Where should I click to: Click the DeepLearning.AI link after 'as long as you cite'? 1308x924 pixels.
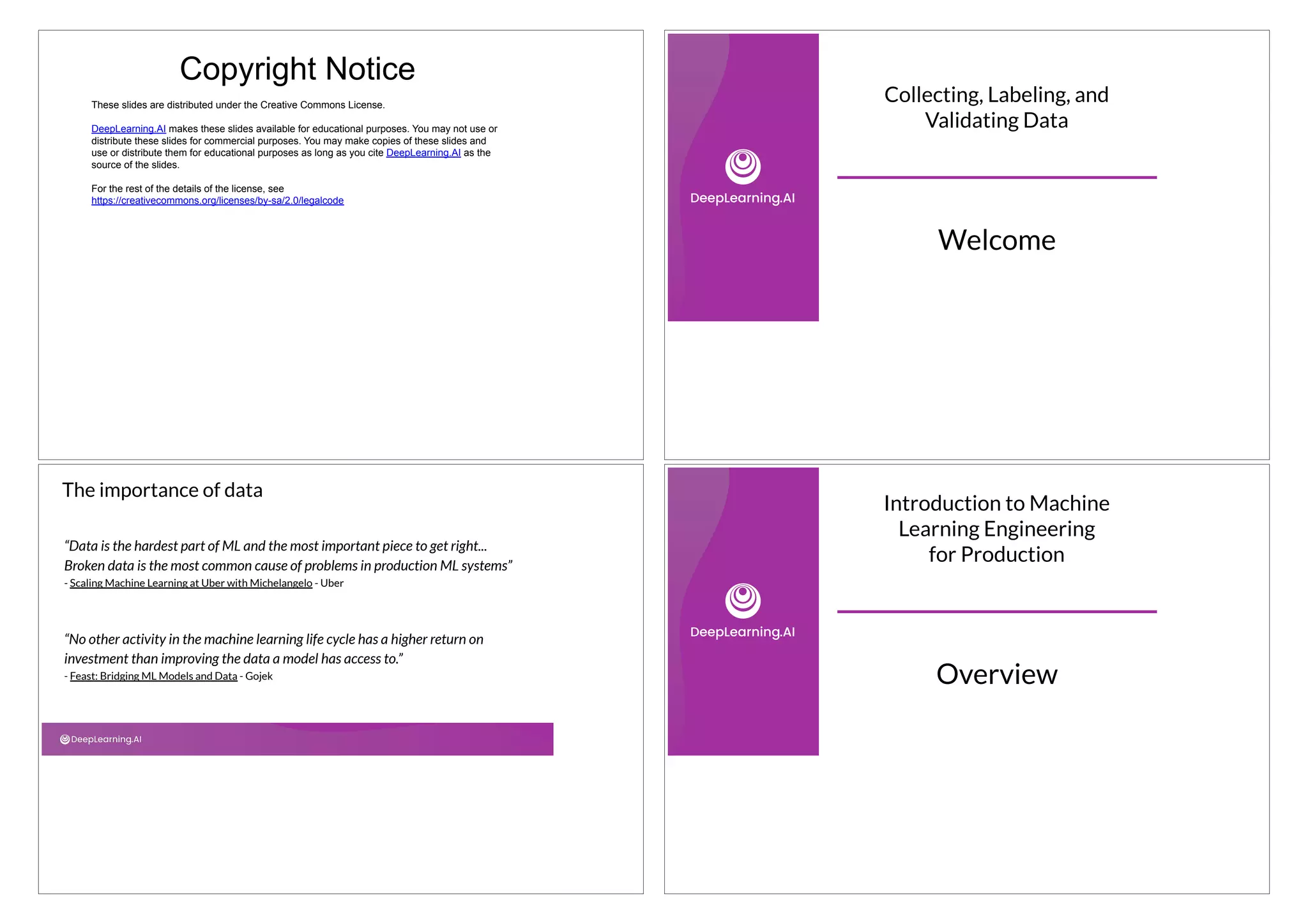tap(423, 153)
